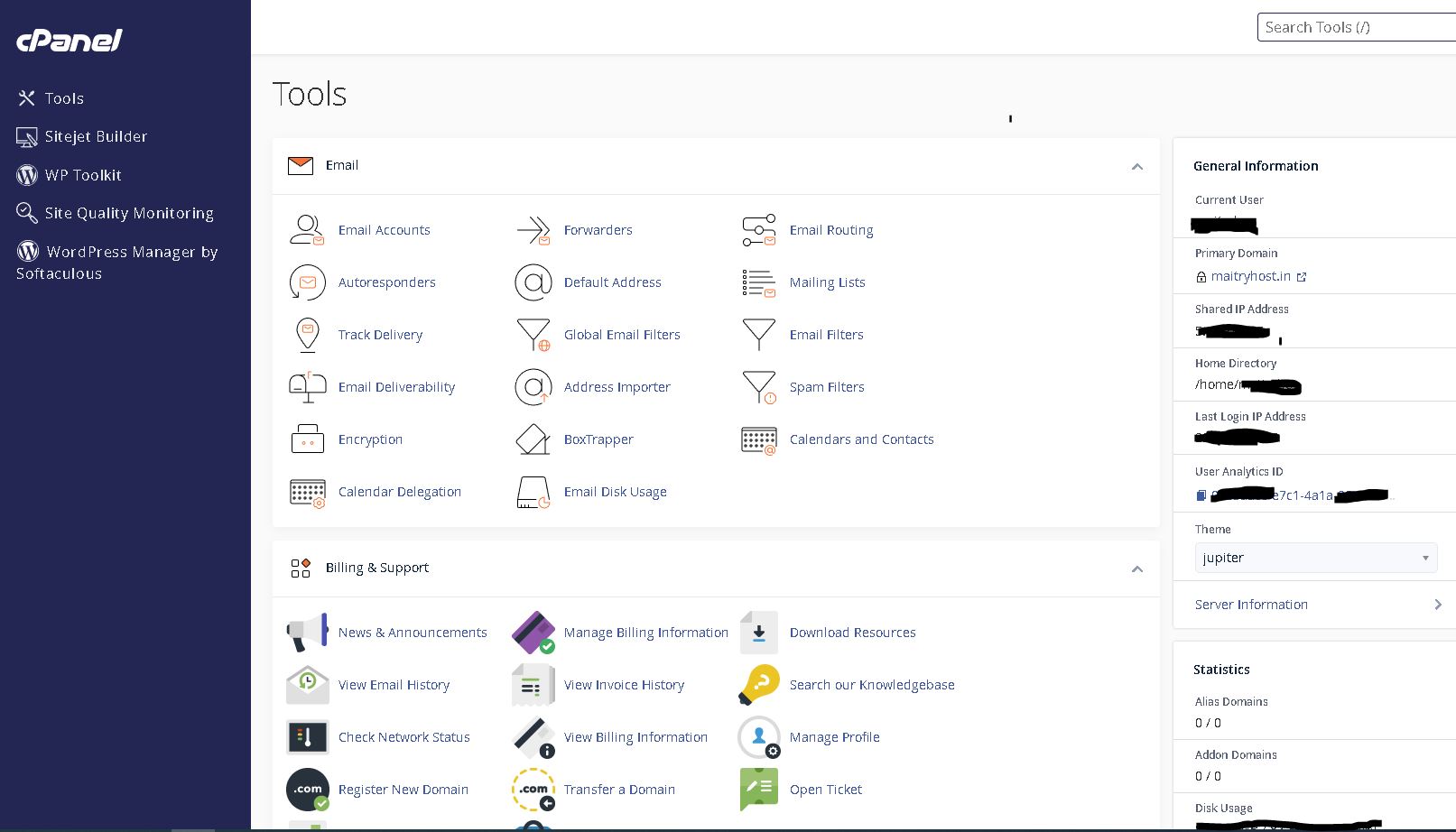Focus the Search Tools input field
The height and width of the screenshot is (832, 1456).
(1354, 27)
